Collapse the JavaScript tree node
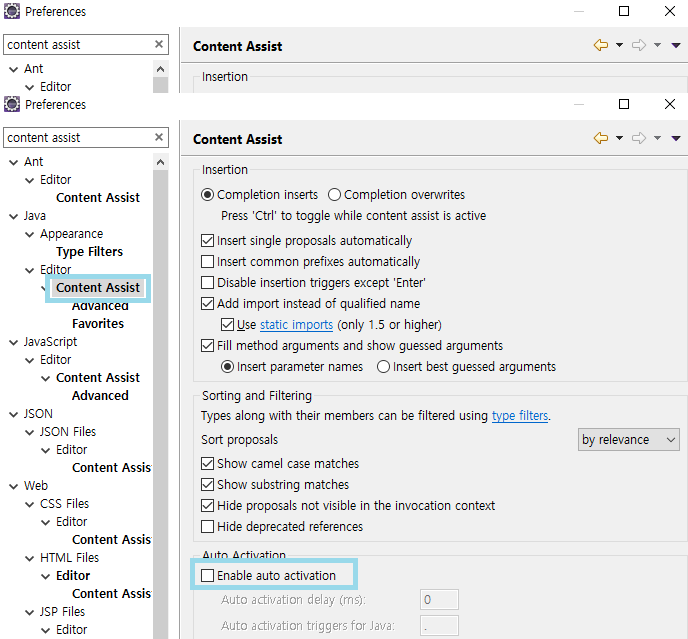 (x=14, y=342)
